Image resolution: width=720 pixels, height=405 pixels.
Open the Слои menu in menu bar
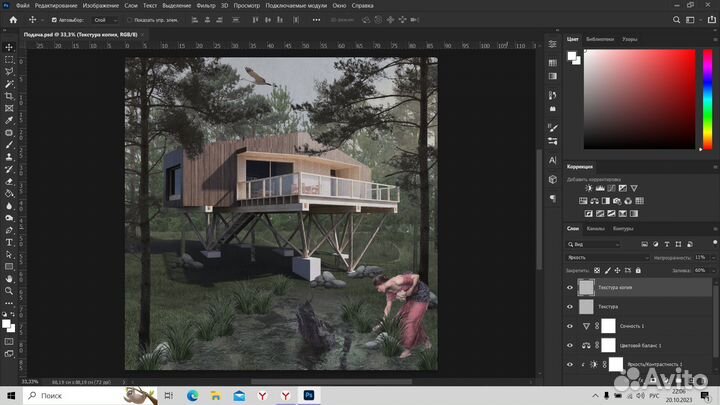(131, 6)
